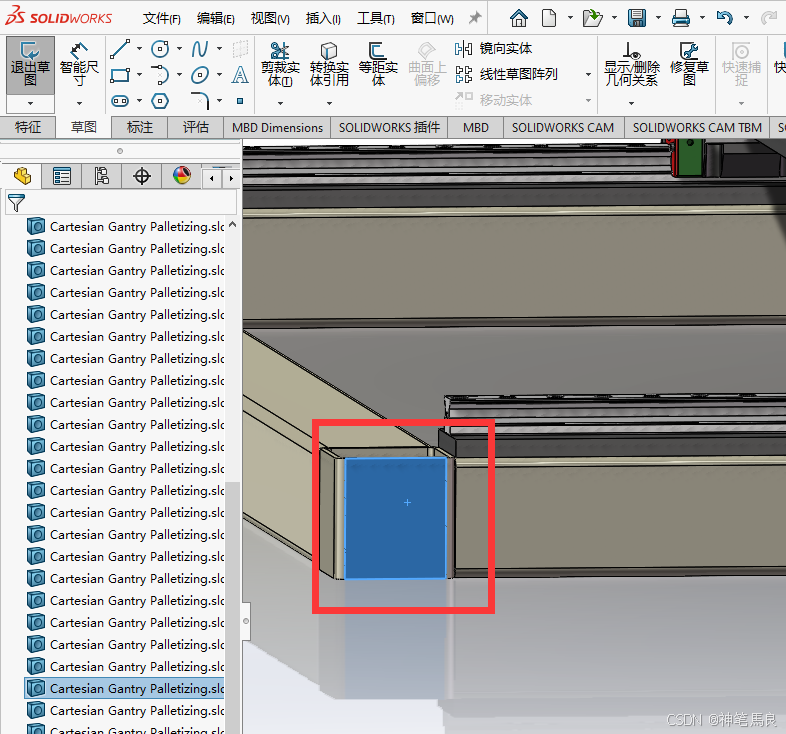Click the Open file icon
Viewport: 786px width, 734px height.
(593, 19)
